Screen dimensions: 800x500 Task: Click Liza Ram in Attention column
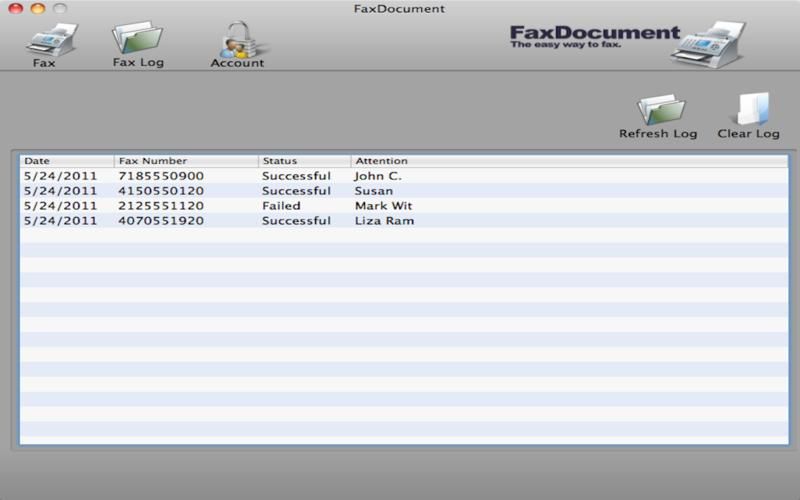point(385,221)
